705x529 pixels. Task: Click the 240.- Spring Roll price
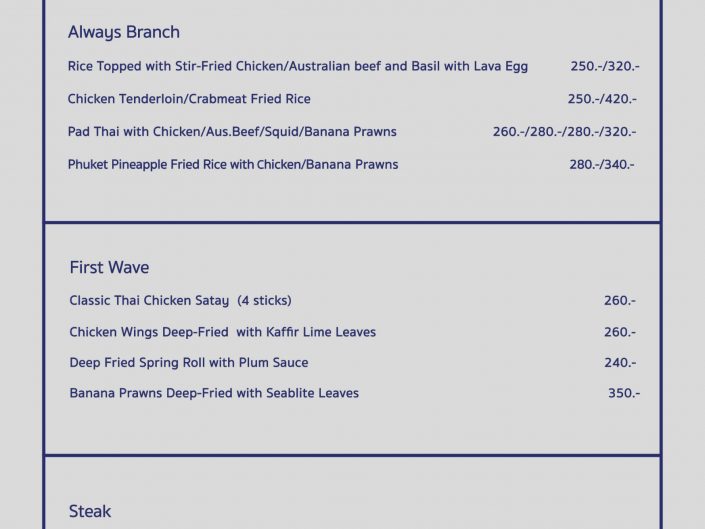coord(619,362)
